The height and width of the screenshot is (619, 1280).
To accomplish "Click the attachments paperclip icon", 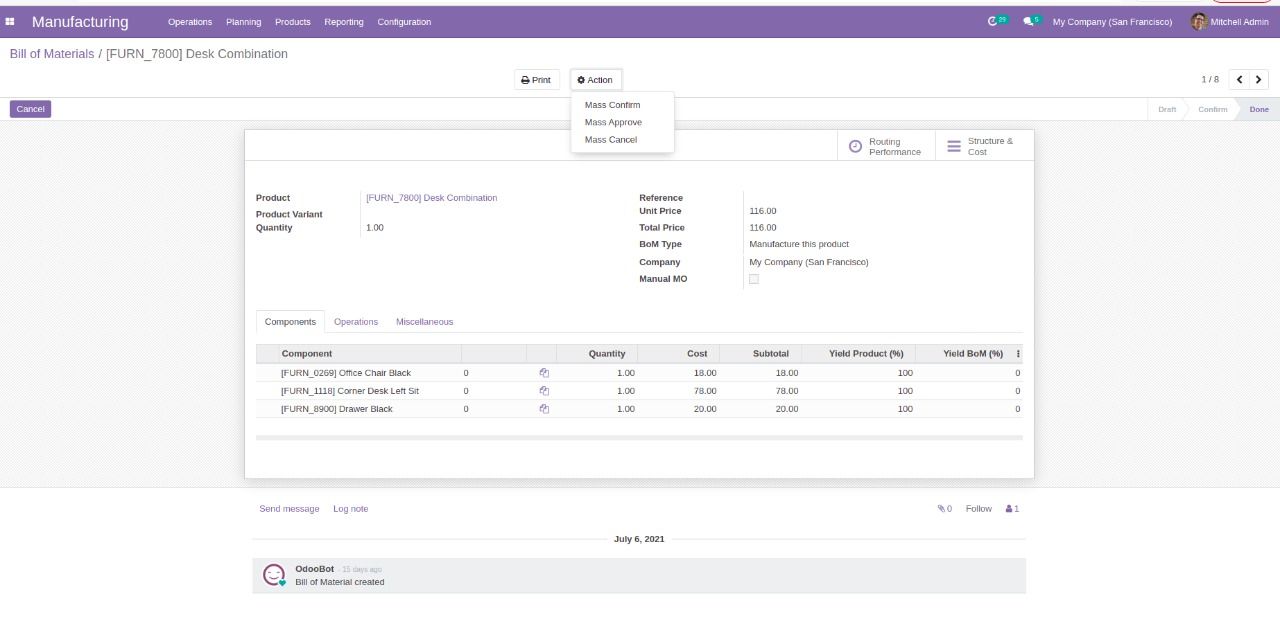I will (x=943, y=509).
